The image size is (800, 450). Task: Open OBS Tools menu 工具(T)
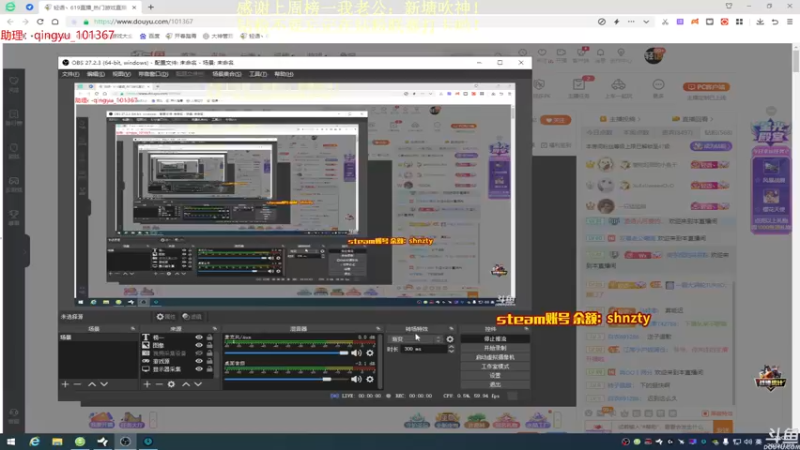(258, 74)
